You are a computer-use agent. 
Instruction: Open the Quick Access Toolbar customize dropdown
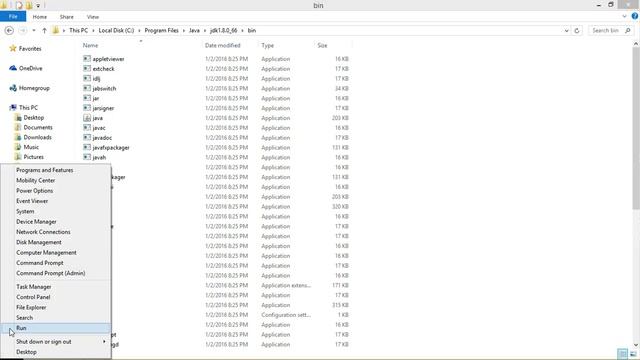pos(38,5)
